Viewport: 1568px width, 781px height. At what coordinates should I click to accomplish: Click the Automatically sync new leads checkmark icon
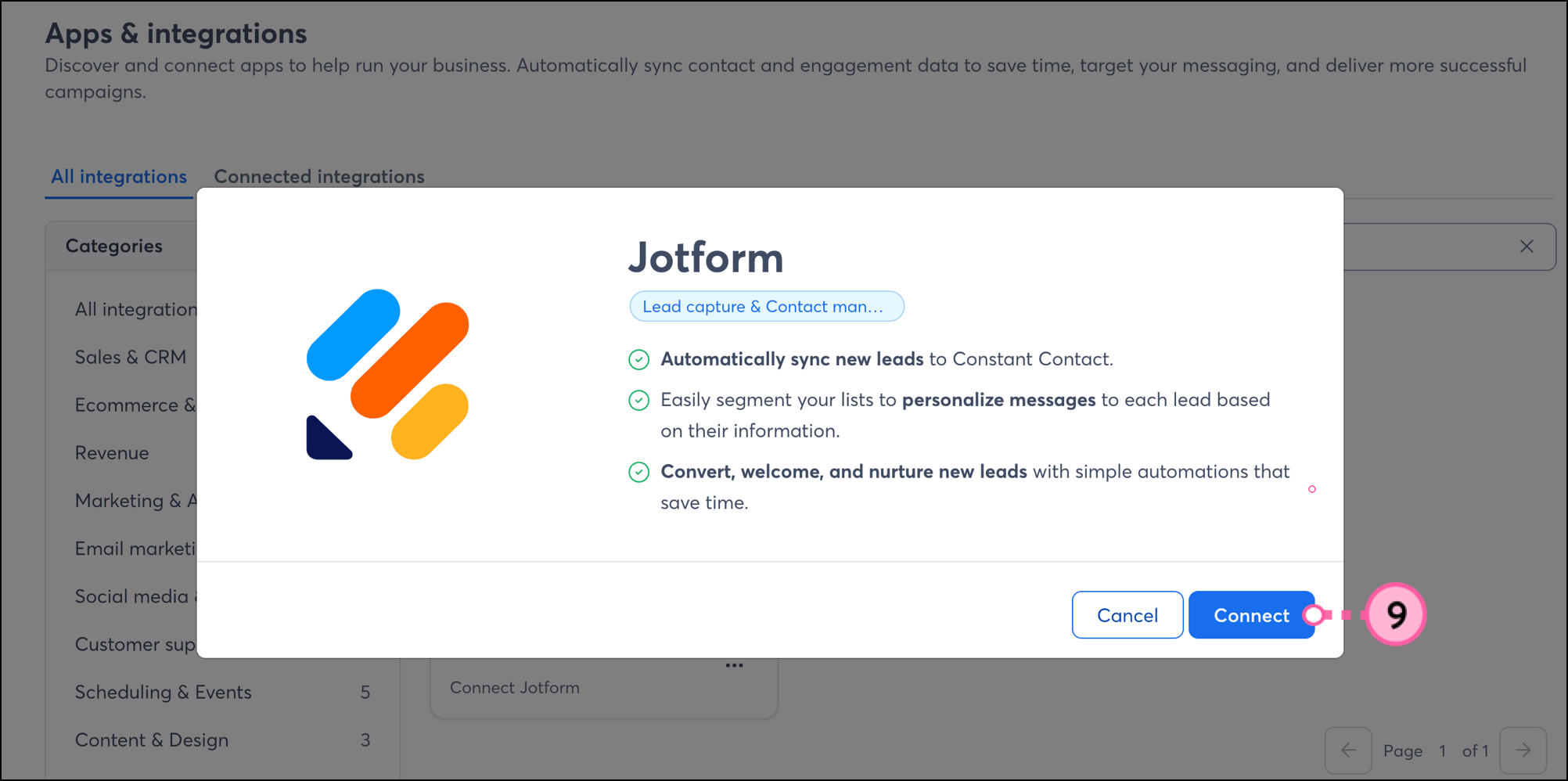[638, 359]
